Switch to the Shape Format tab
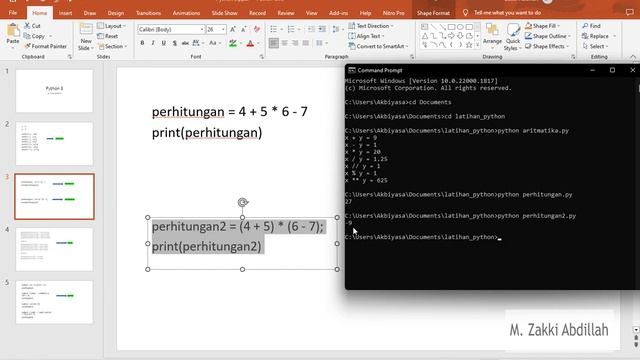 [433, 13]
